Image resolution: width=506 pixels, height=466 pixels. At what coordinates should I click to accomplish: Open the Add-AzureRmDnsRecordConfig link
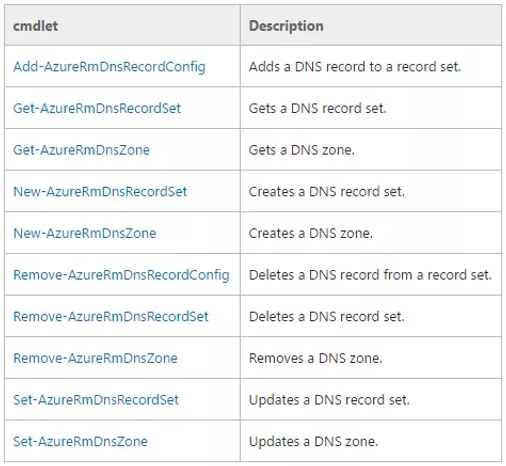[109, 67]
